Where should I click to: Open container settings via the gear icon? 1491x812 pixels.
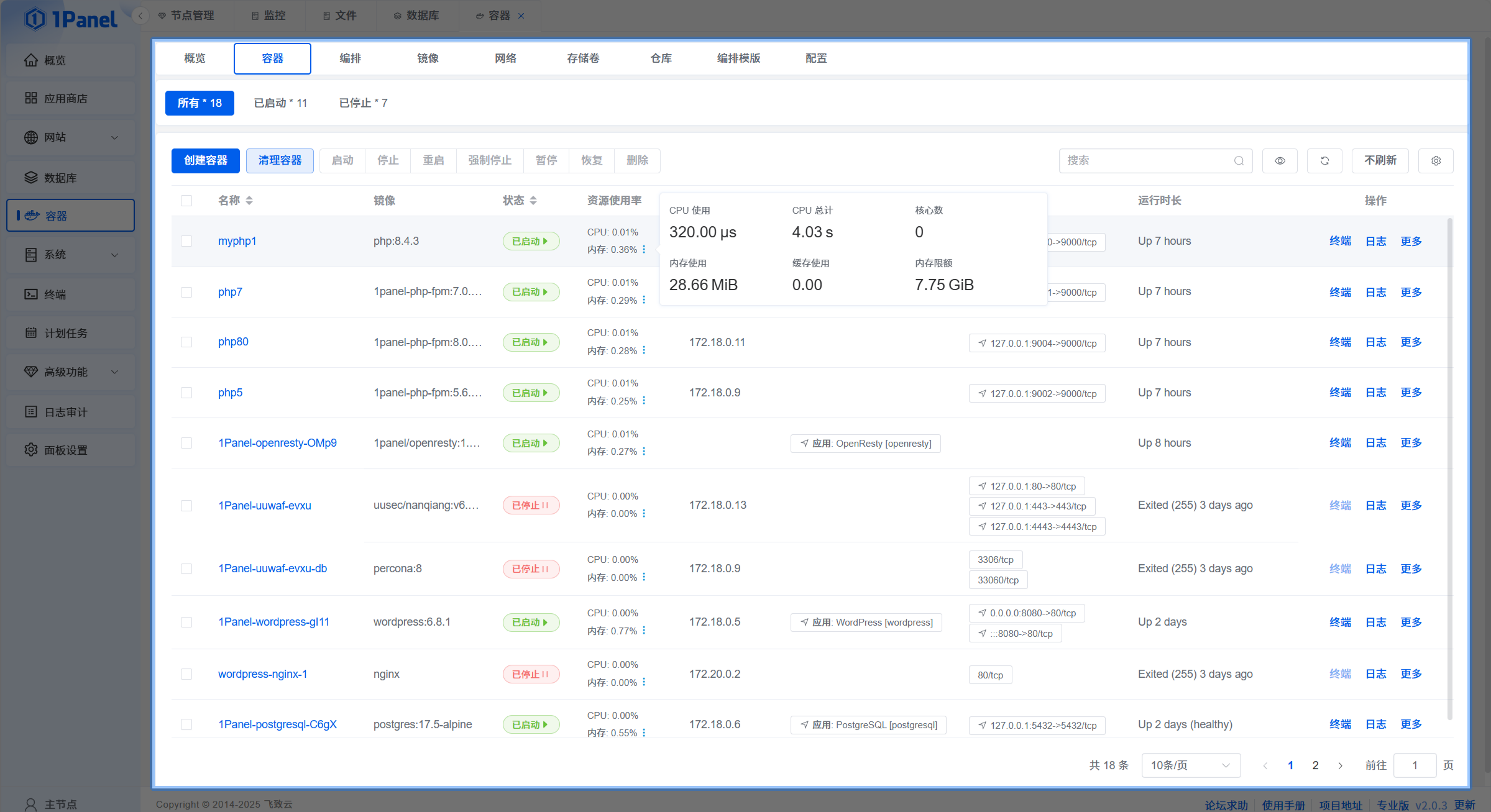(x=1436, y=160)
